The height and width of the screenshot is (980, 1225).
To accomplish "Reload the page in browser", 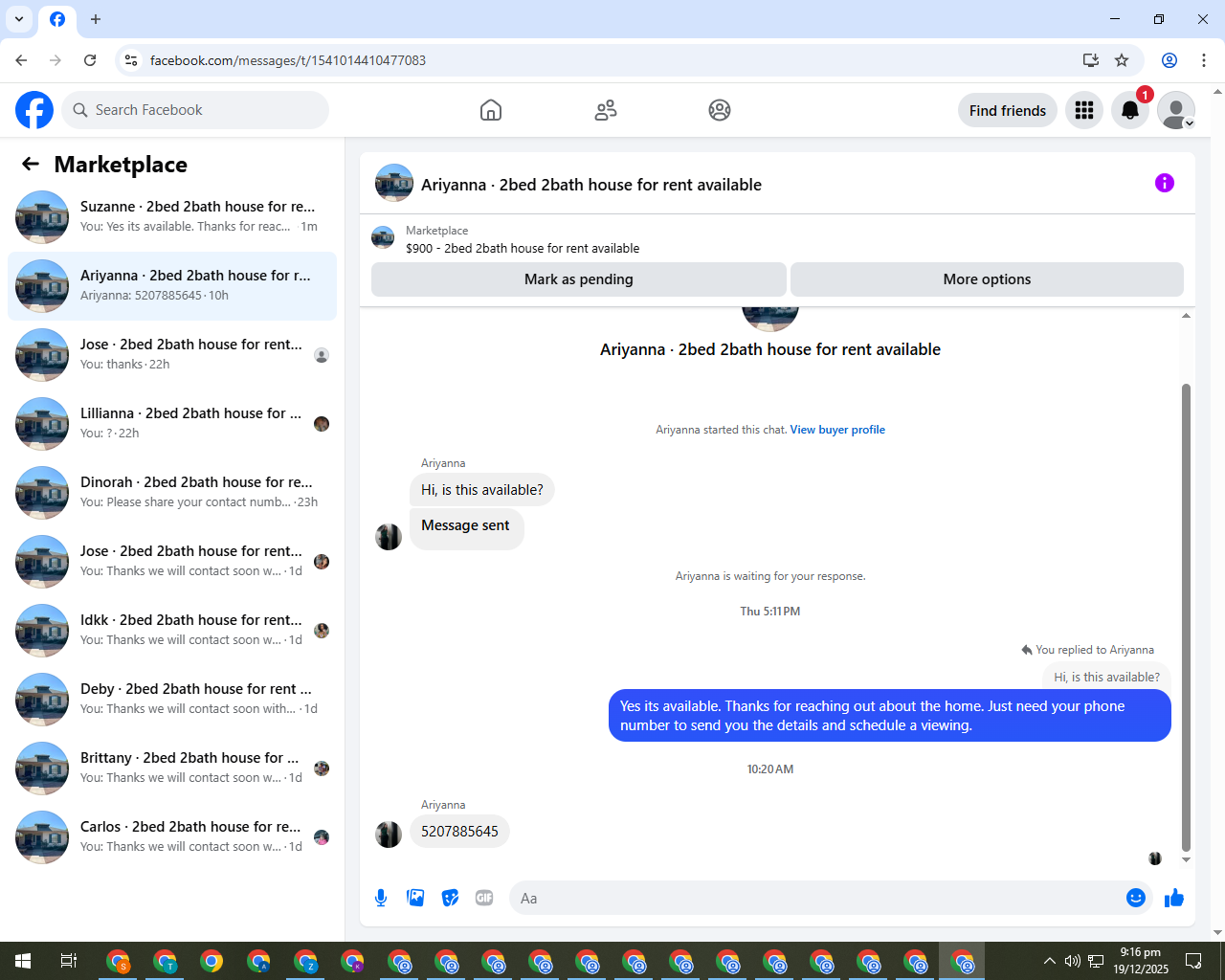I will click(90, 60).
